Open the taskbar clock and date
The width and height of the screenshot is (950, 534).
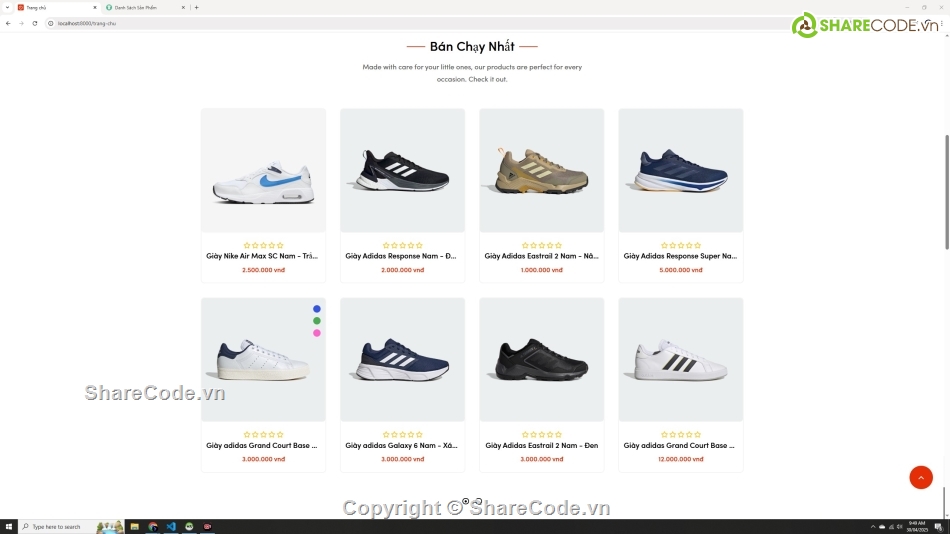tap(917, 527)
